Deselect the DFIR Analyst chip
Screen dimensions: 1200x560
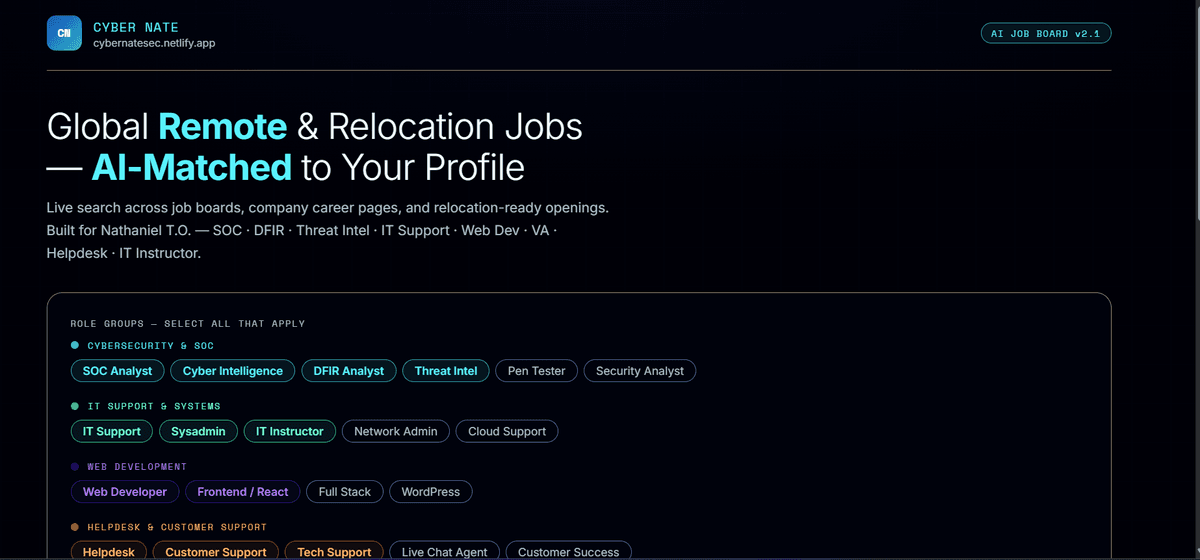(349, 371)
